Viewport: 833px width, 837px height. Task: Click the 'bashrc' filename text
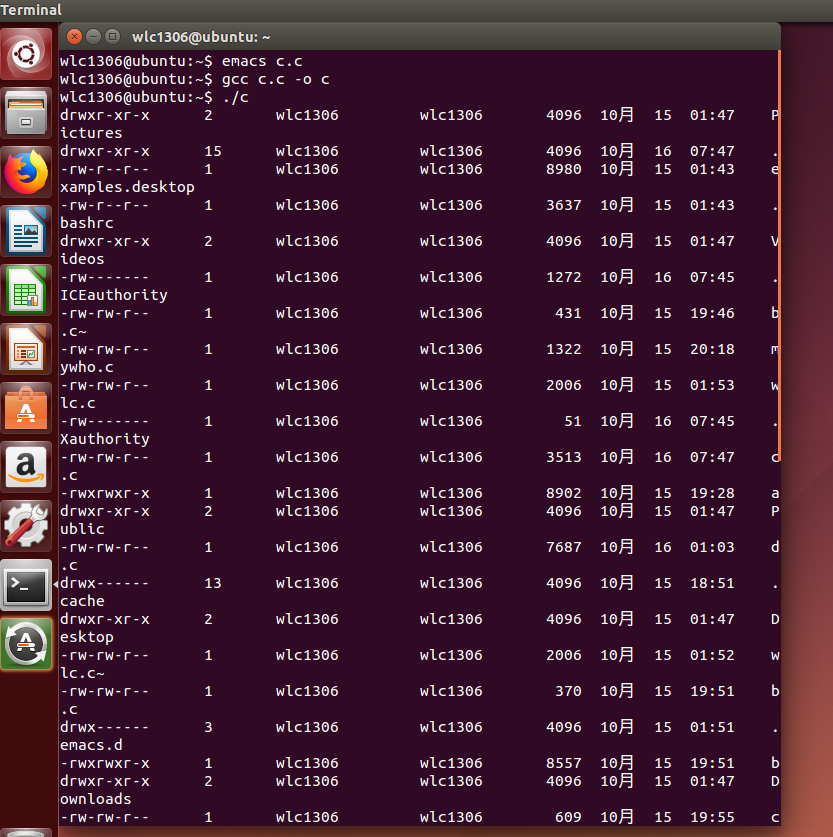pyautogui.click(x=86, y=223)
